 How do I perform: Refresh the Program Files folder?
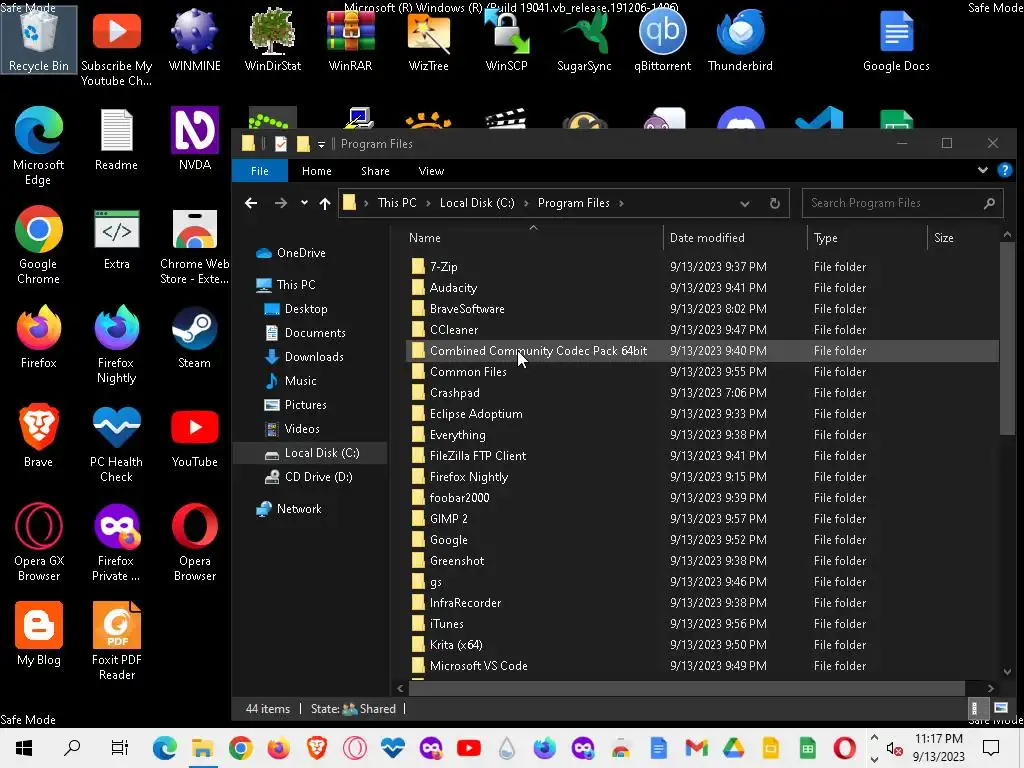(x=775, y=203)
